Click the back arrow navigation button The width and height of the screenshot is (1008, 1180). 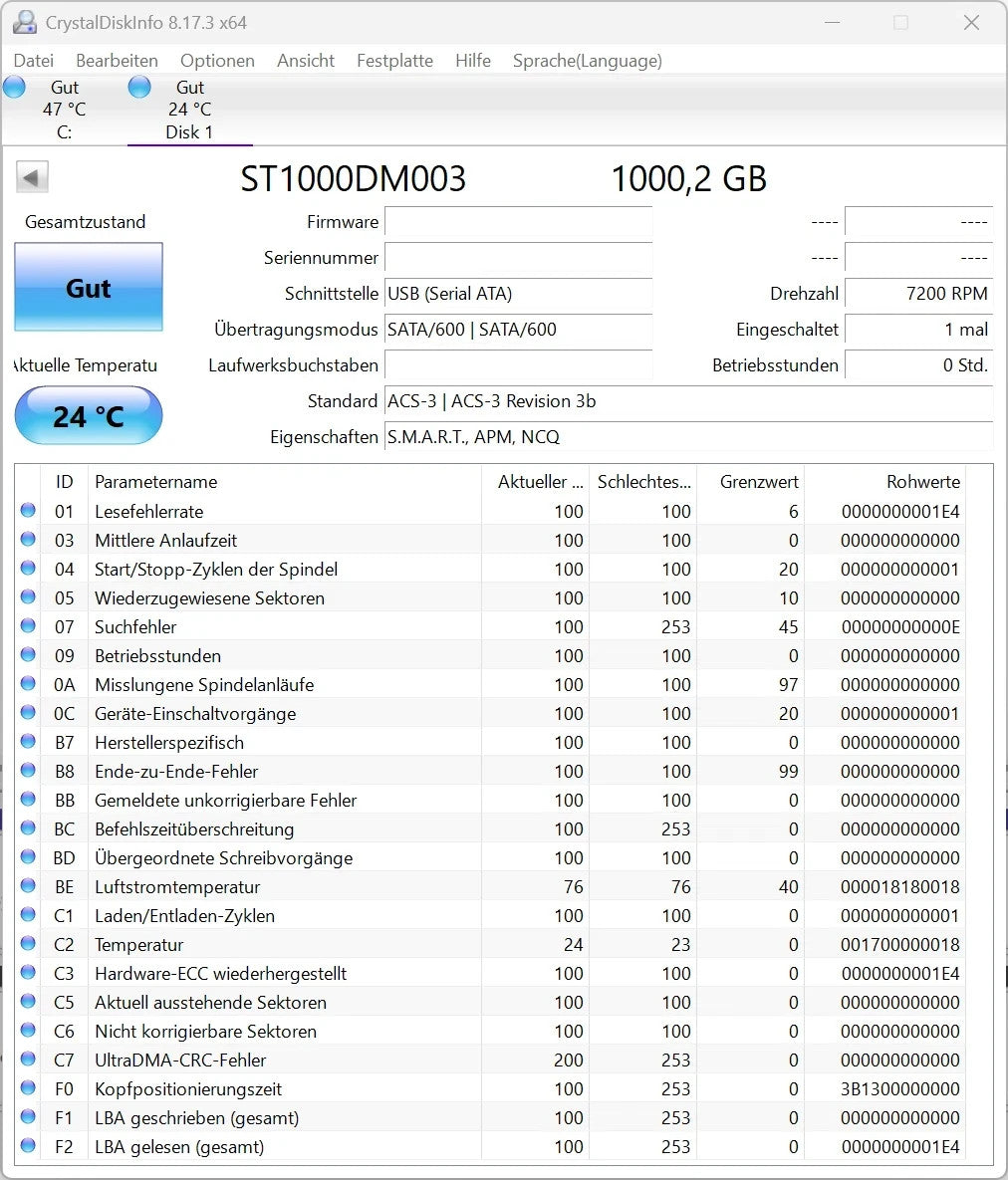click(x=31, y=176)
